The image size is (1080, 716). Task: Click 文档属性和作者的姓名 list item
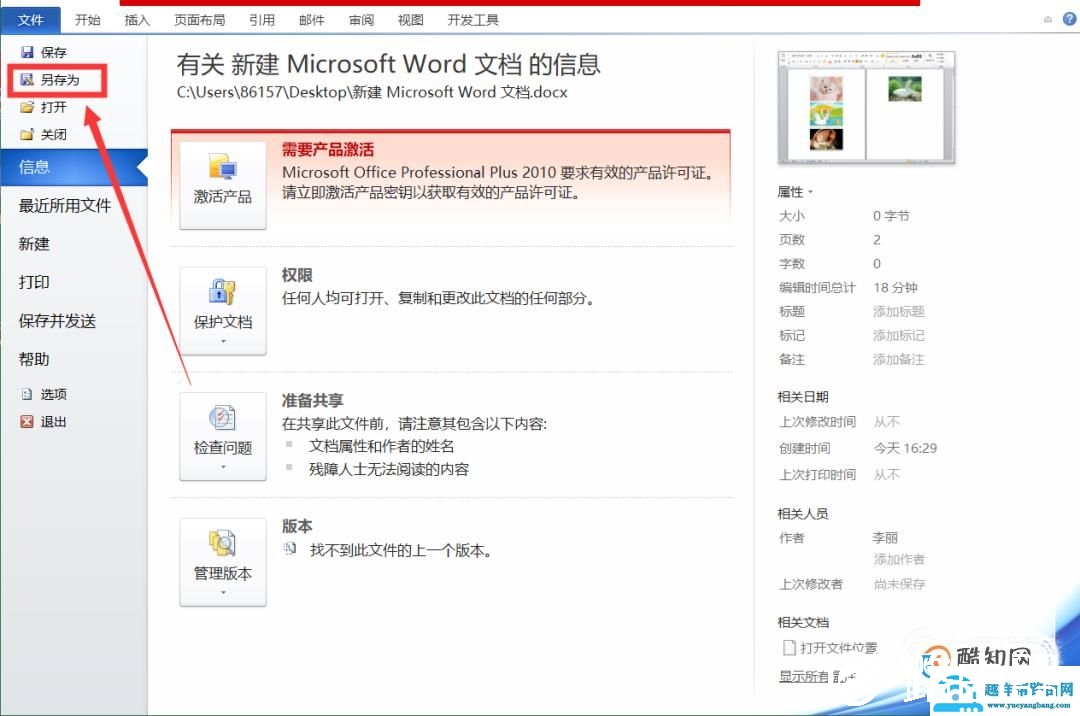coord(381,446)
